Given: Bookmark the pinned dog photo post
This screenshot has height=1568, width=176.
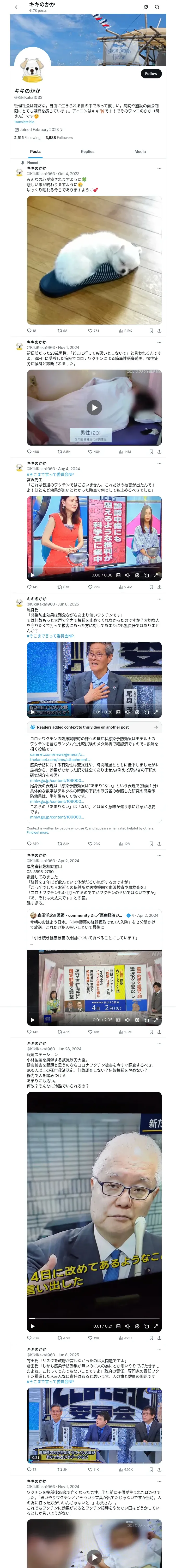Looking at the screenshot, I should click(x=151, y=331).
